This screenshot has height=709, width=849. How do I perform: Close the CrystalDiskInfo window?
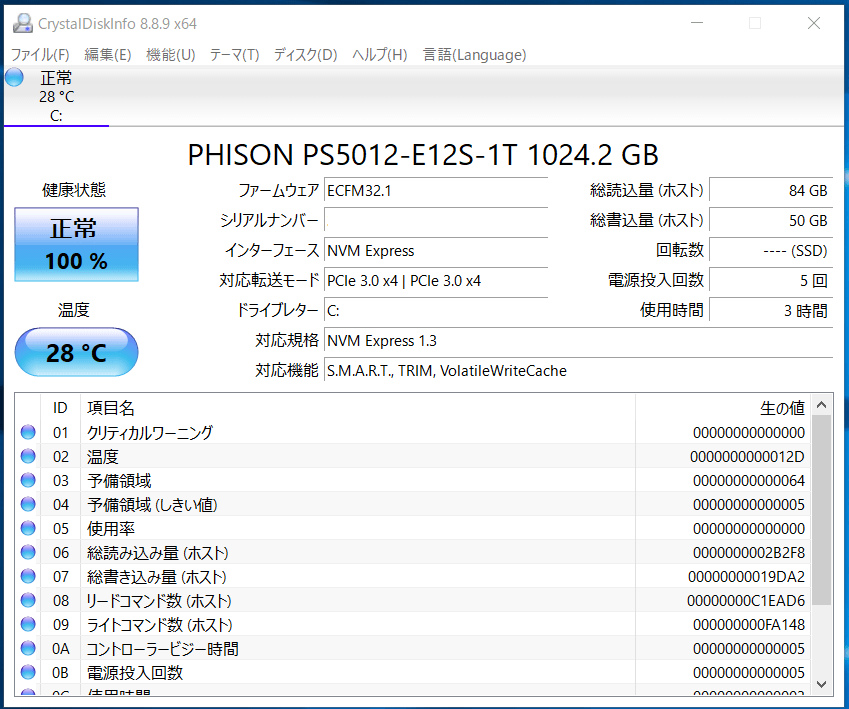coord(814,23)
